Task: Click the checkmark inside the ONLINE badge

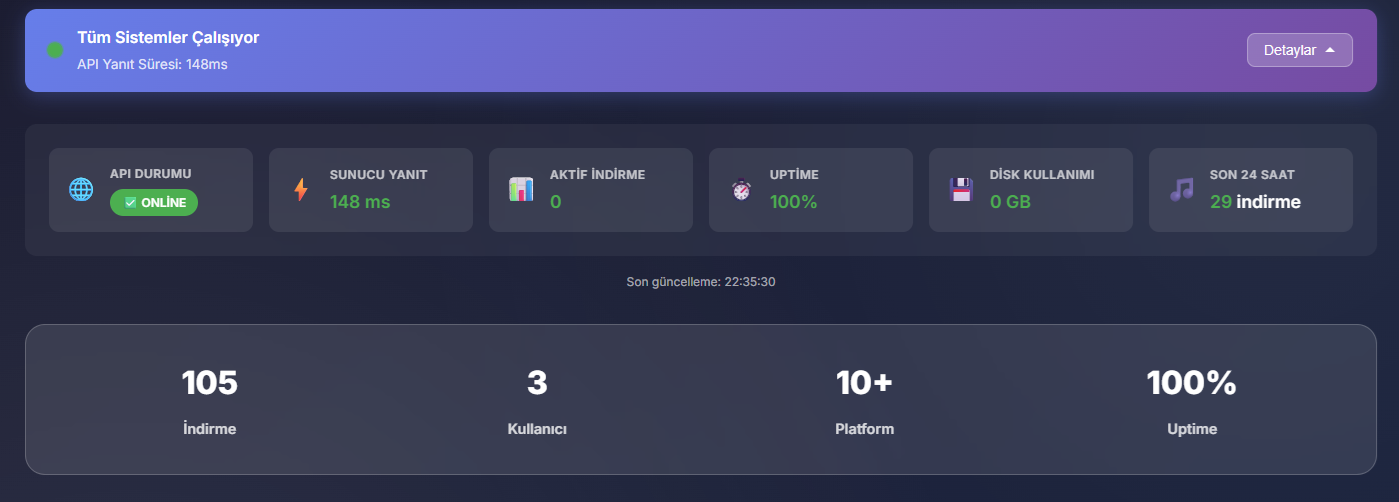Action: pos(130,202)
